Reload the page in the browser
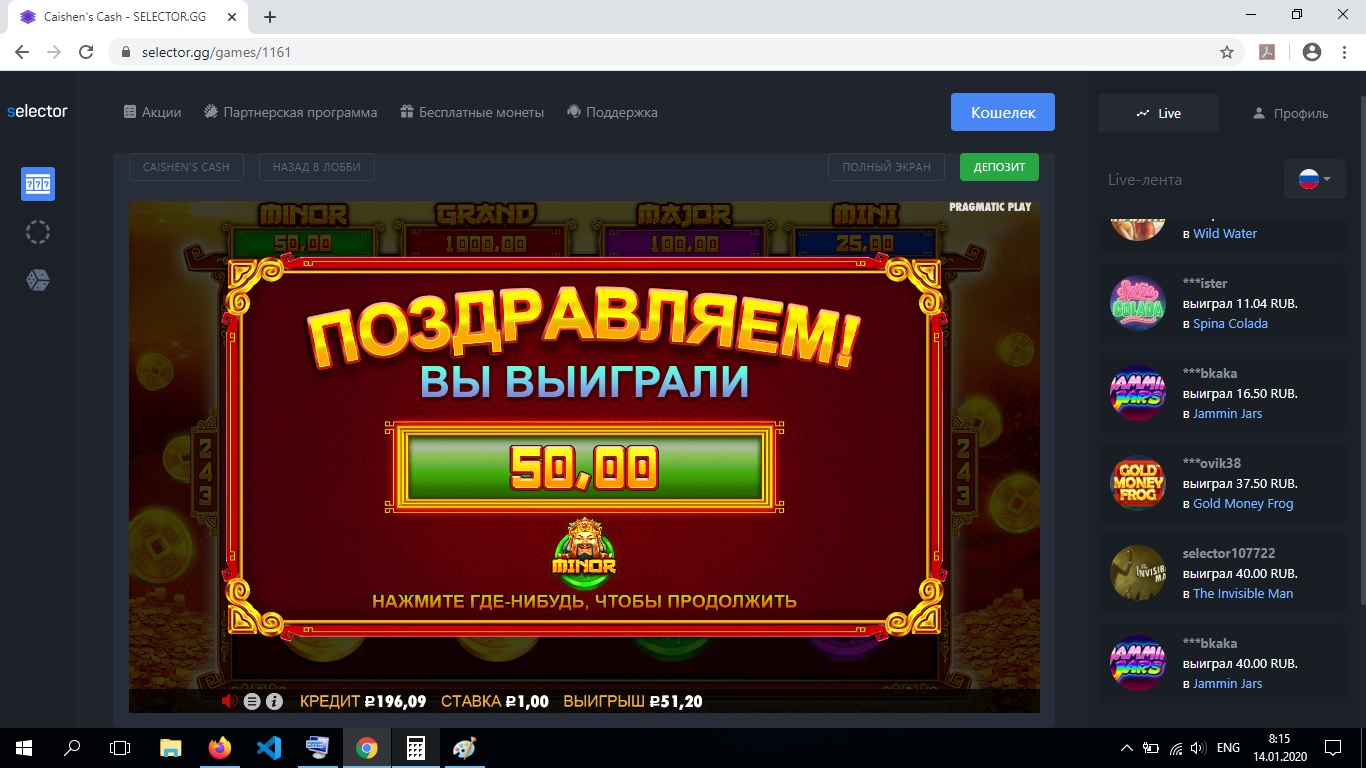This screenshot has width=1366, height=768. click(x=86, y=52)
